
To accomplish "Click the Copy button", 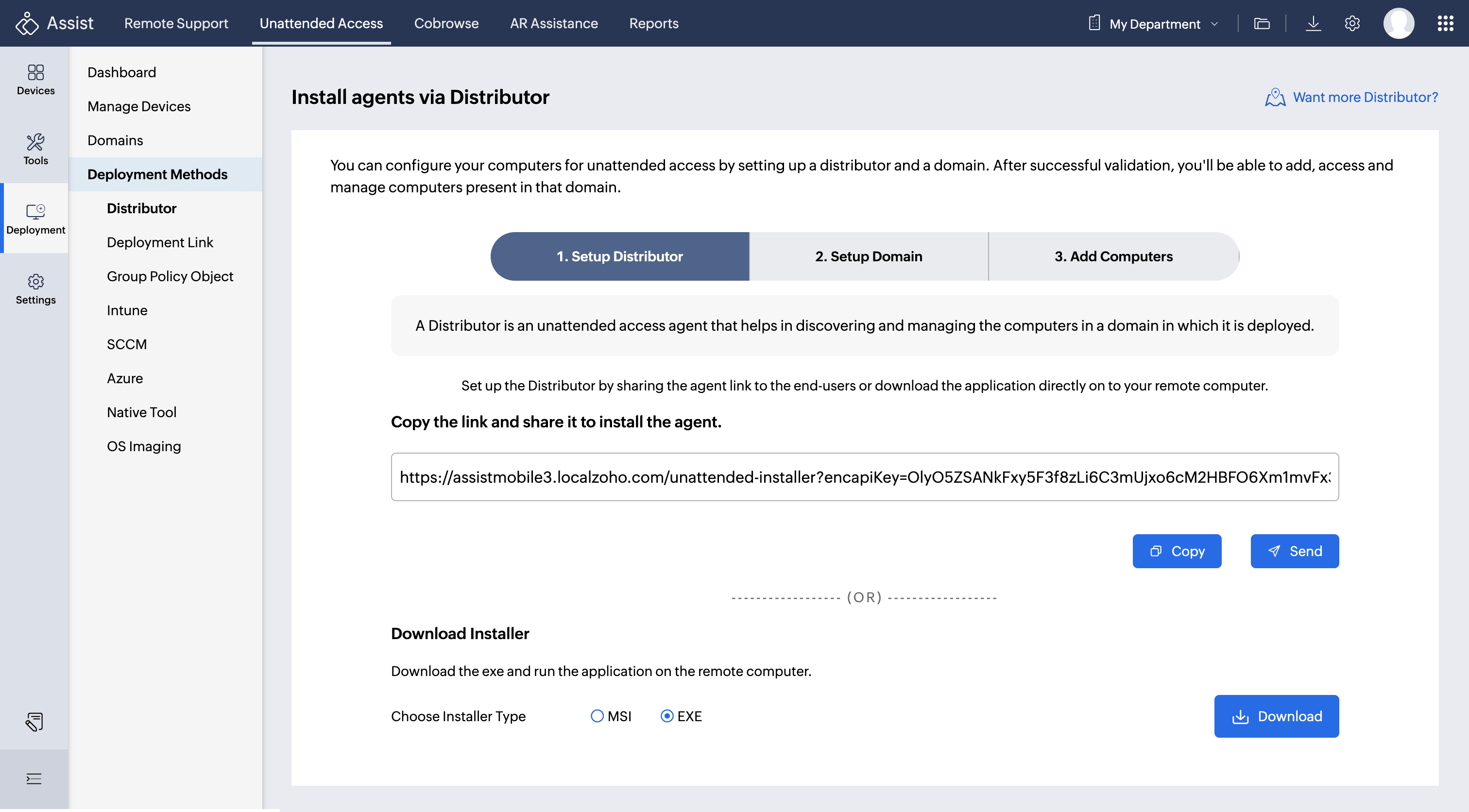I will [1177, 551].
